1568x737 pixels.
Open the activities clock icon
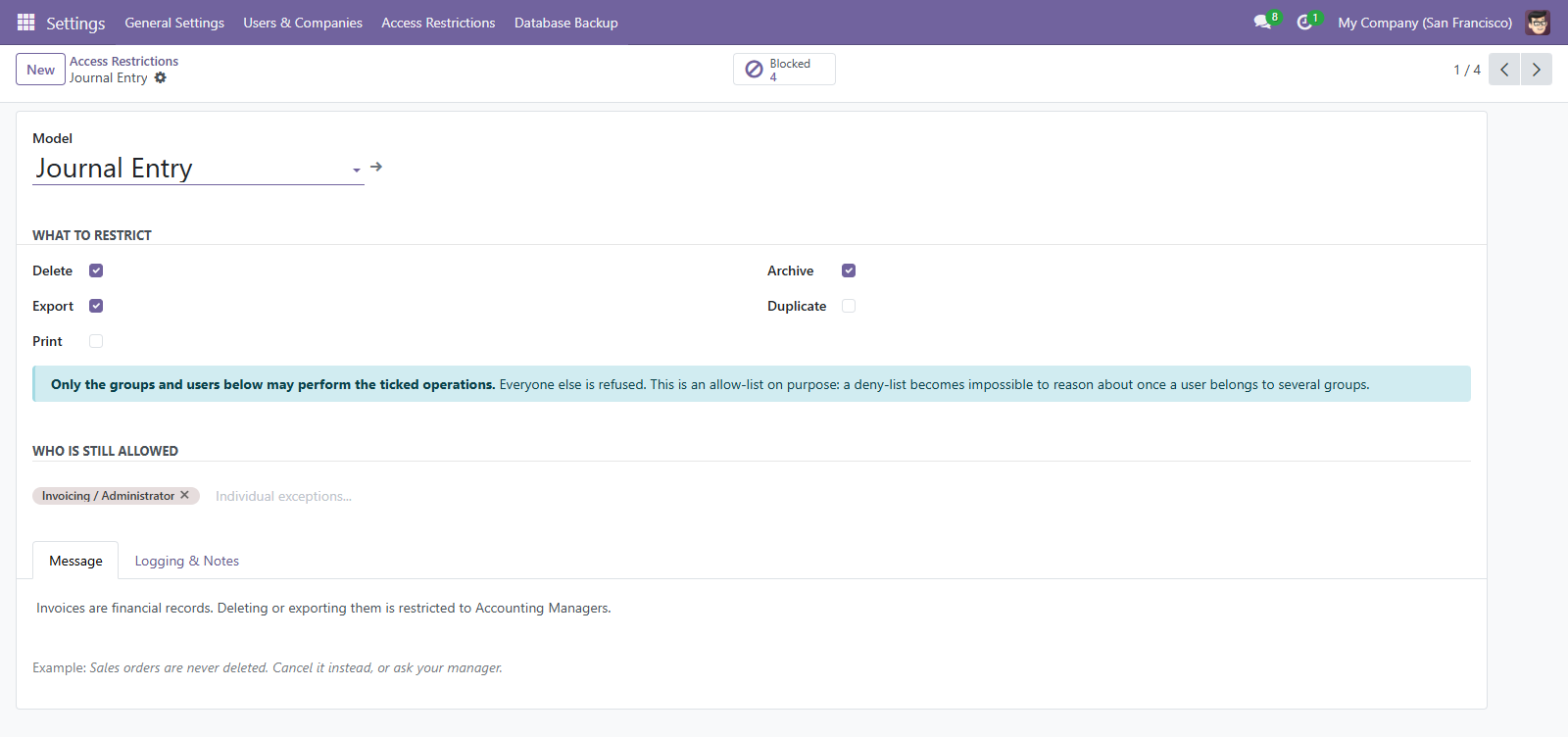click(x=1304, y=22)
